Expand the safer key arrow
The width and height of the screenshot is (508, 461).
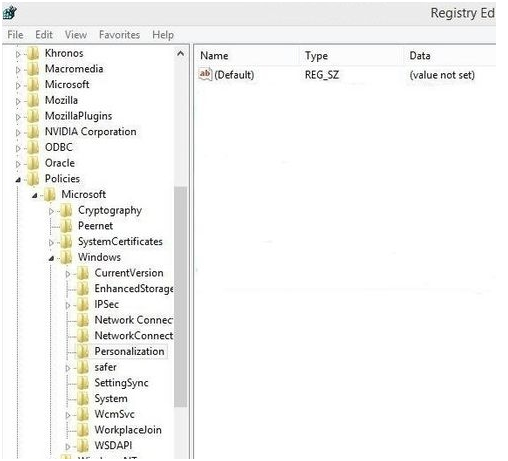68,368
